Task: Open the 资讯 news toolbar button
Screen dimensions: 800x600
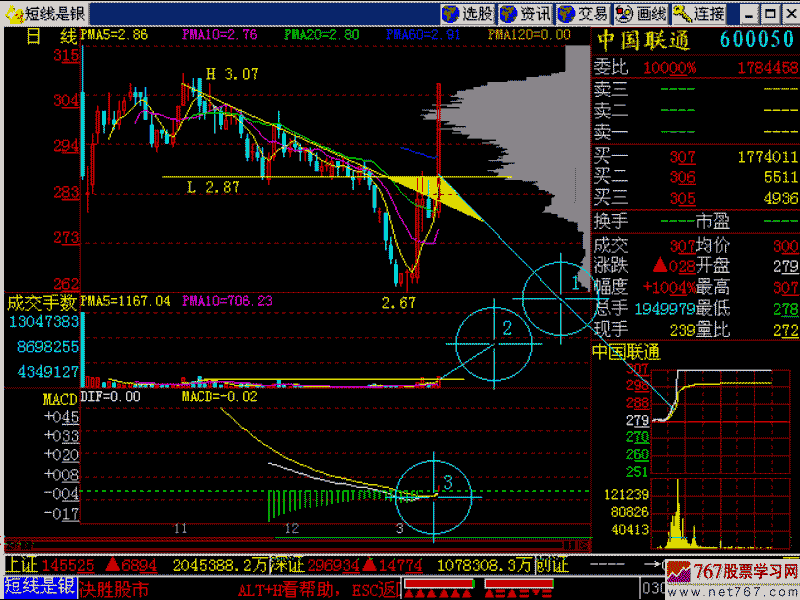Action: tap(526, 14)
